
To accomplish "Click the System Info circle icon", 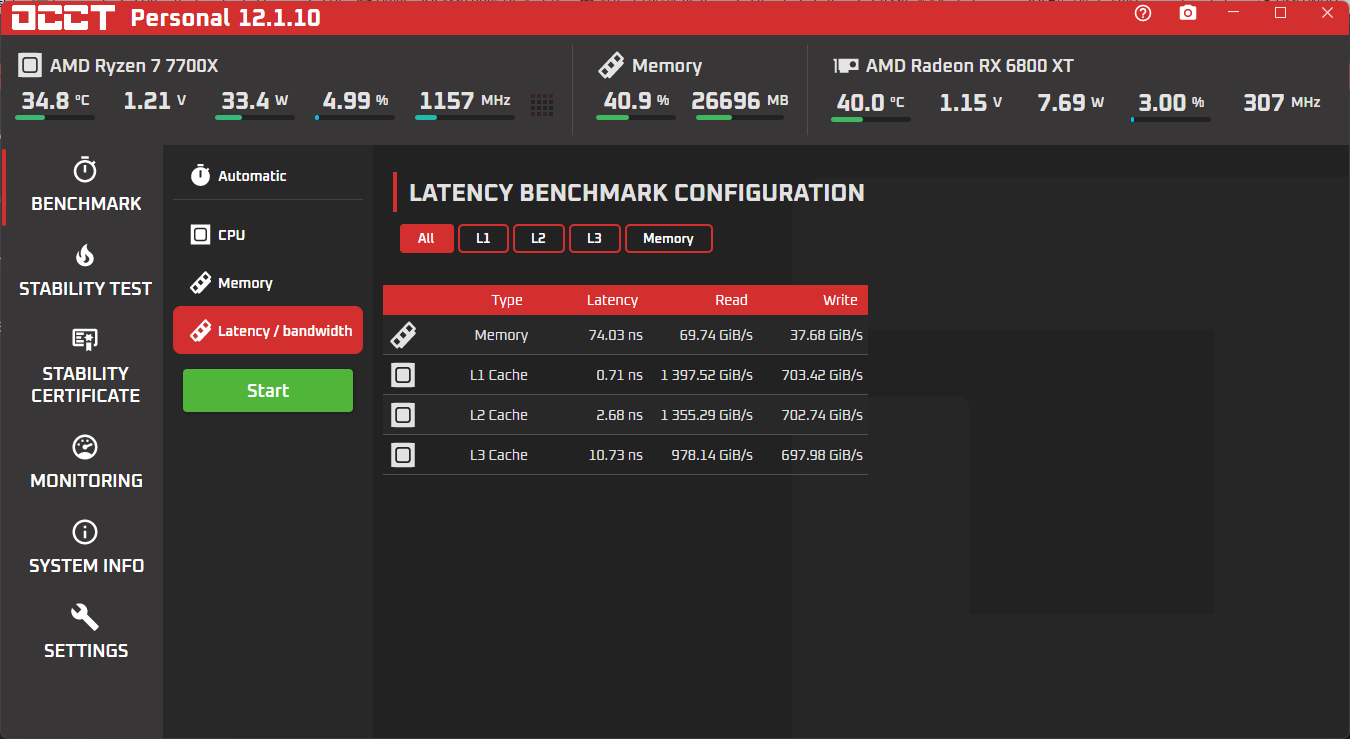I will [x=85, y=531].
